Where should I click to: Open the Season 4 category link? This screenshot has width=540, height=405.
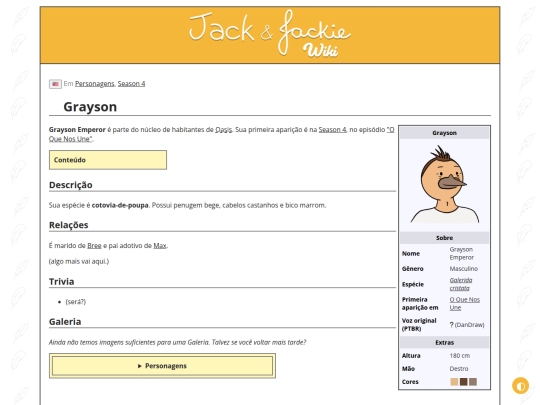coord(131,84)
